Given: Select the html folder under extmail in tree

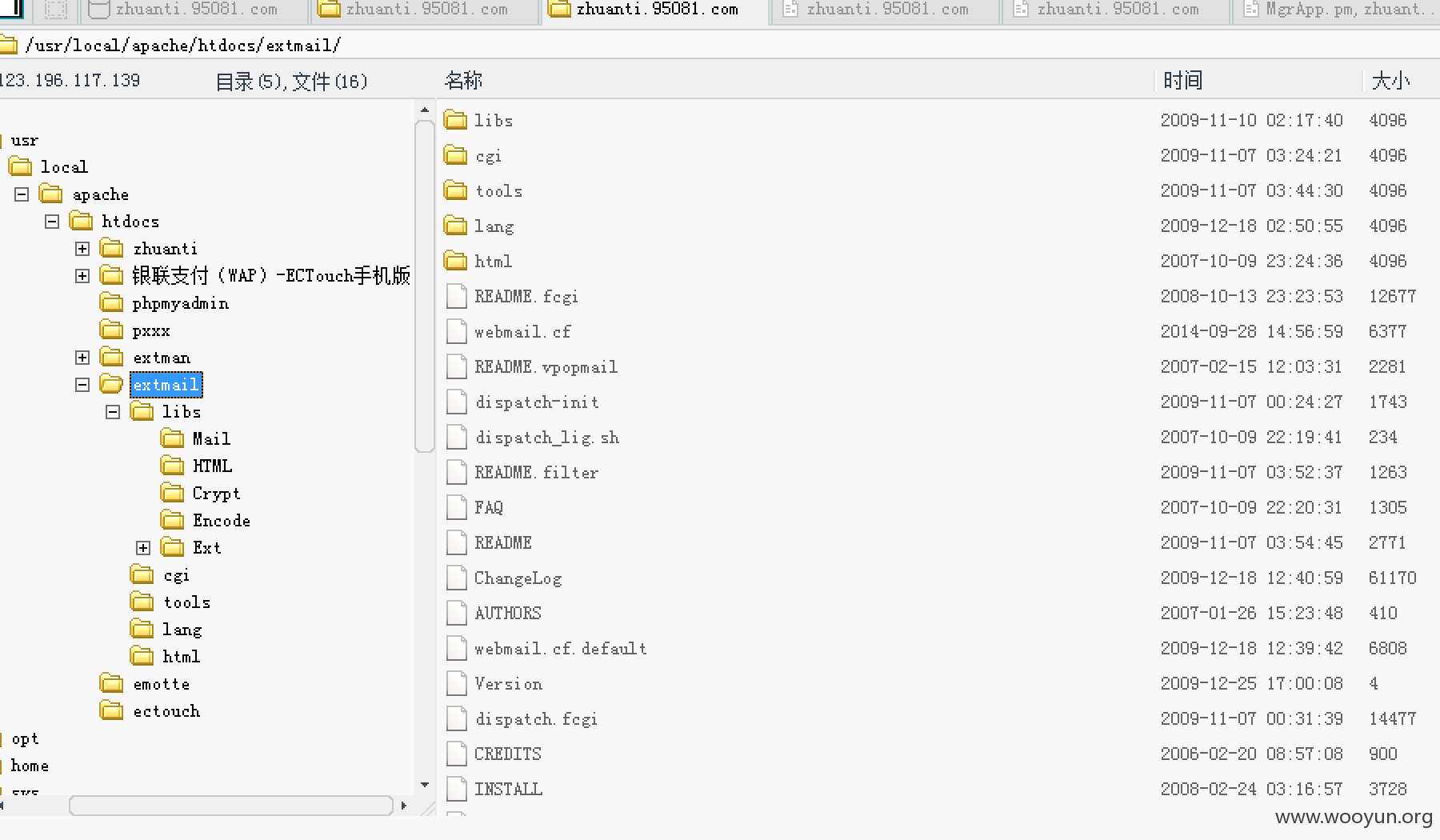Looking at the screenshot, I should pyautogui.click(x=182, y=657).
